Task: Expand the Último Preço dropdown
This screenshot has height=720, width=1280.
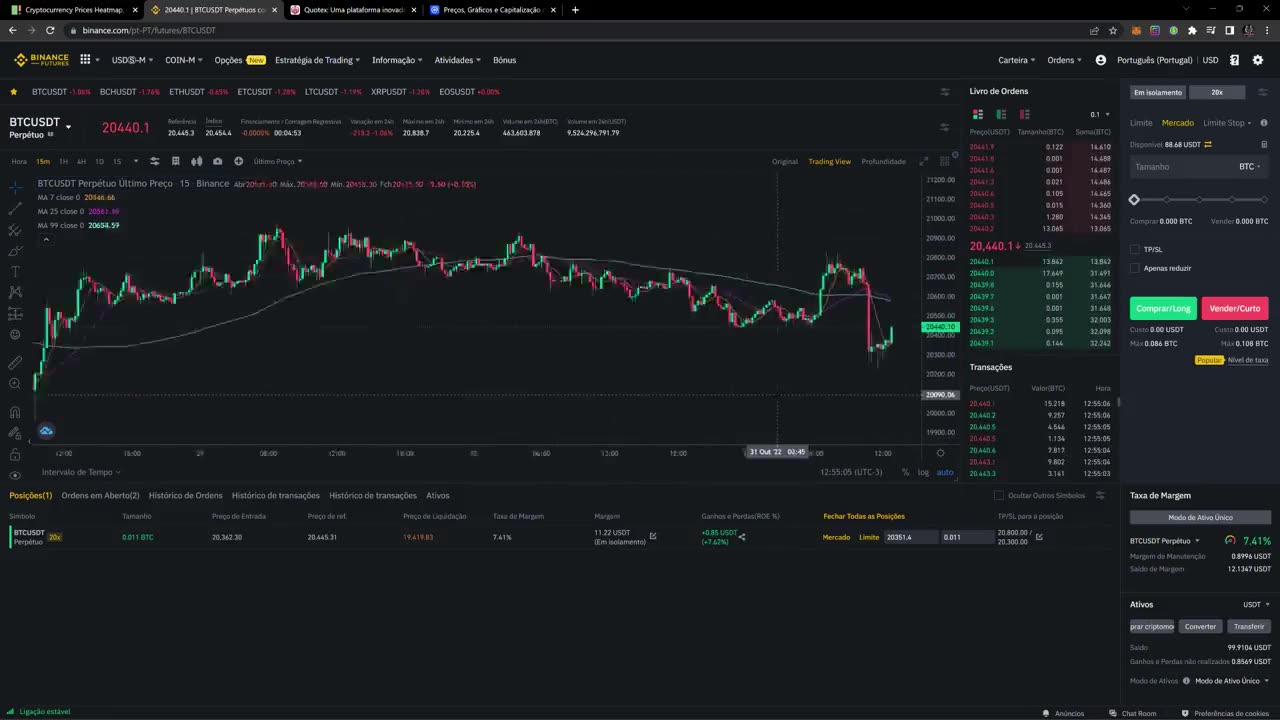Action: 277,161
